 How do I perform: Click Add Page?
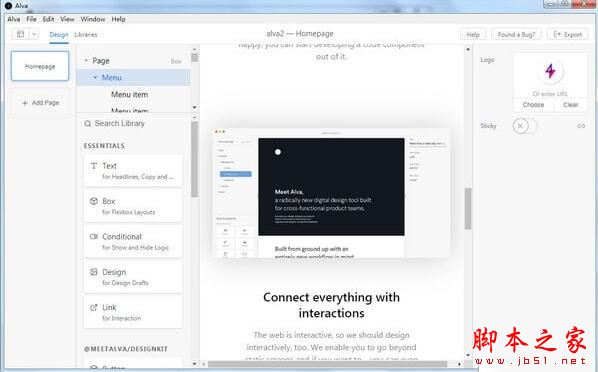pos(40,103)
